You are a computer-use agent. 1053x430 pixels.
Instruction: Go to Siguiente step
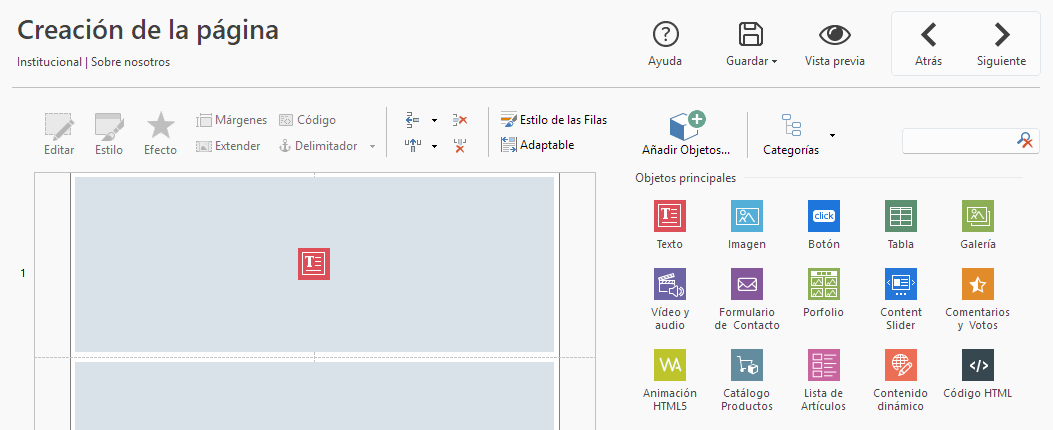tap(1001, 44)
